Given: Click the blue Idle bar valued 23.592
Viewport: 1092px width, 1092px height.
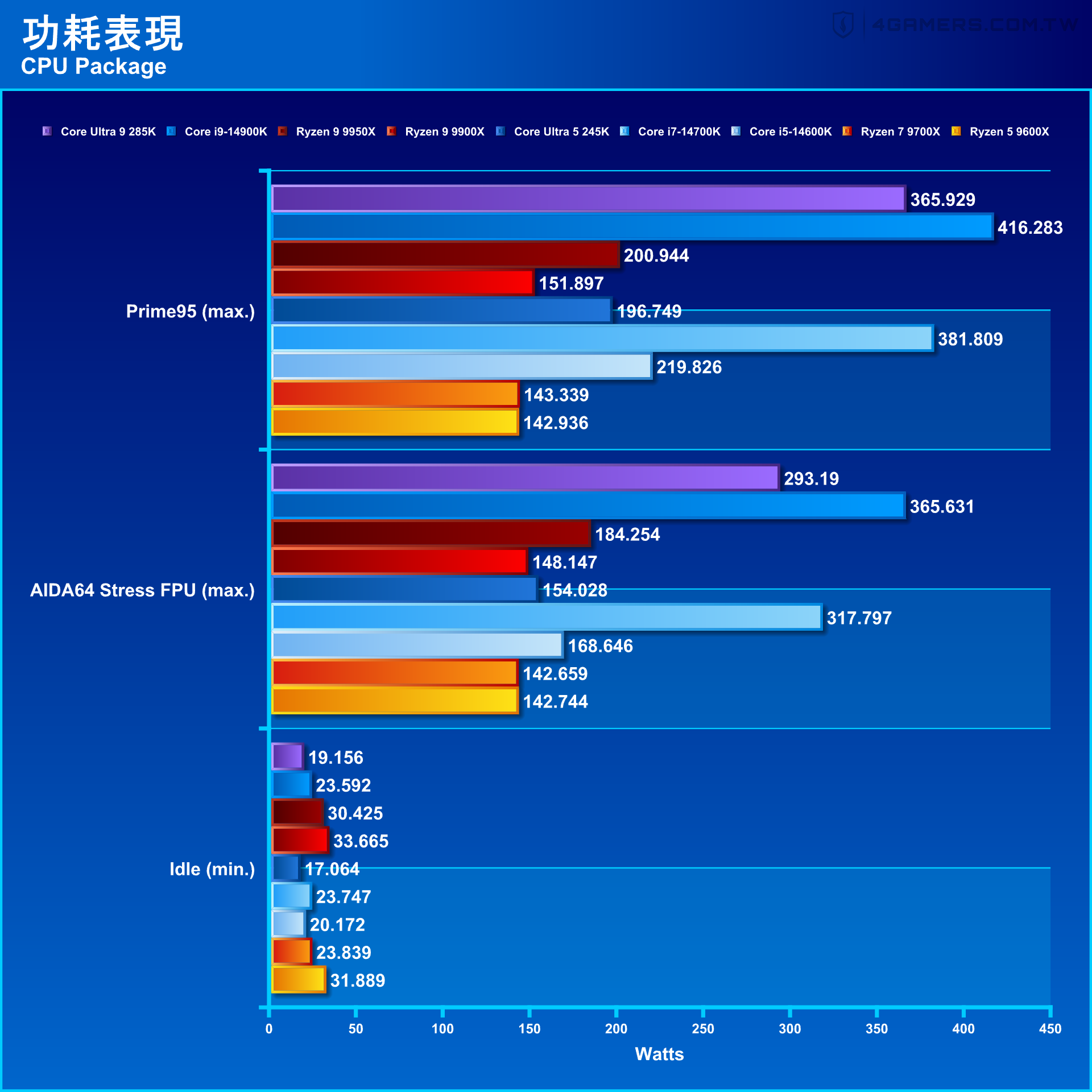Looking at the screenshot, I should point(292,784).
